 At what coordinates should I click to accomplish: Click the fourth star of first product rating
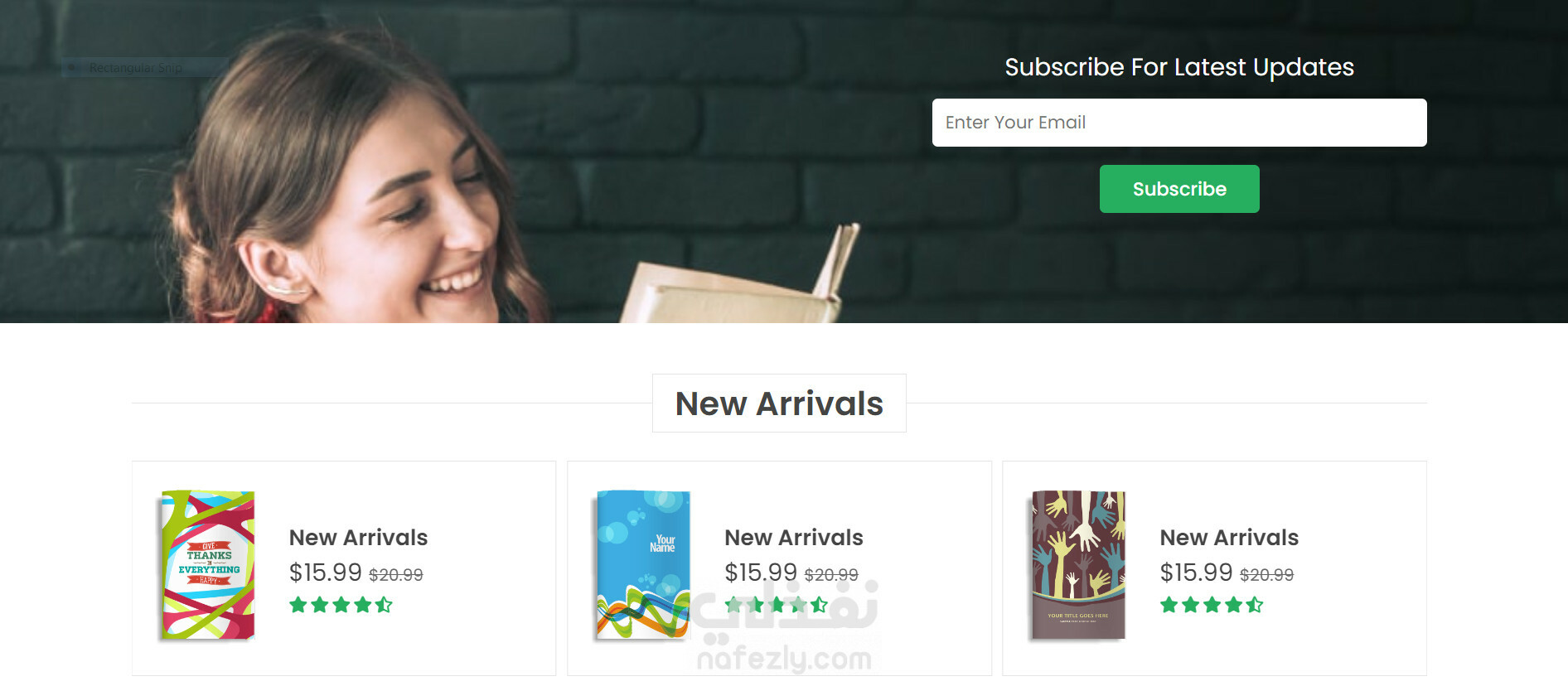coord(363,605)
